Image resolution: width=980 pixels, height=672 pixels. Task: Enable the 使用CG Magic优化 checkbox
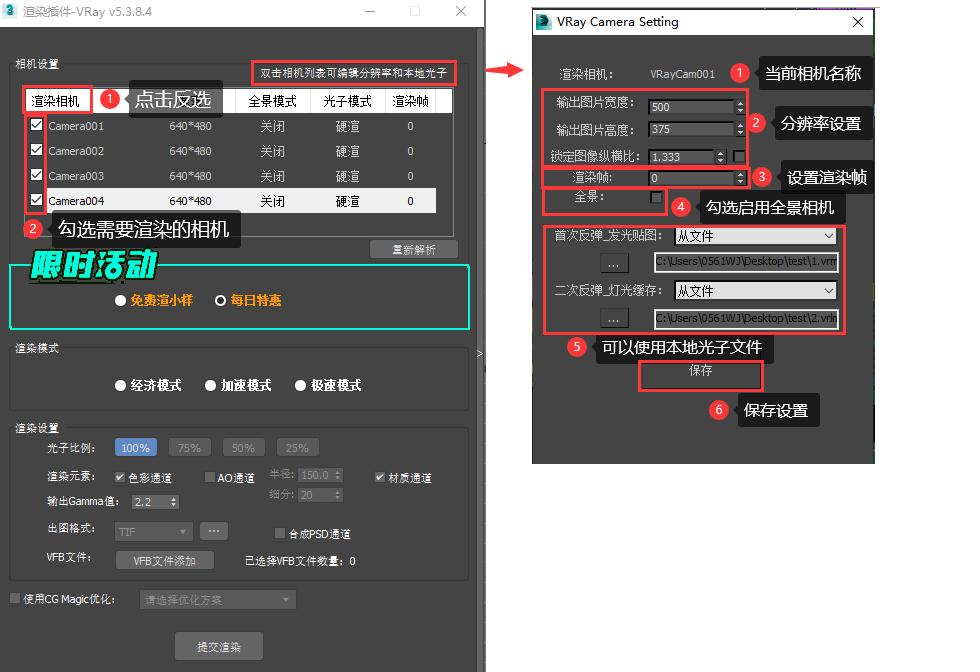[15, 599]
